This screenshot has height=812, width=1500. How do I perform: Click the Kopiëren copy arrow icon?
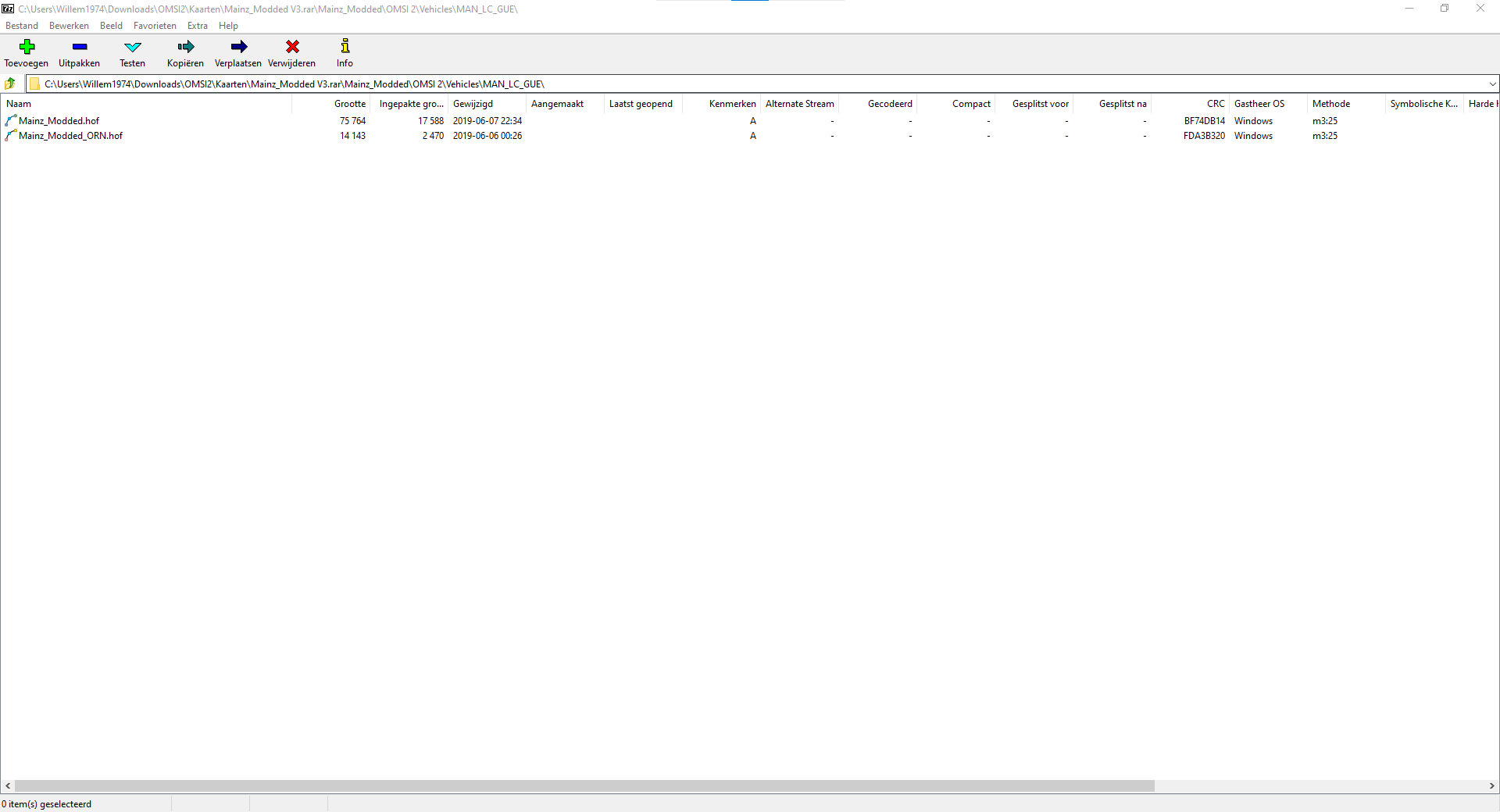point(185,48)
